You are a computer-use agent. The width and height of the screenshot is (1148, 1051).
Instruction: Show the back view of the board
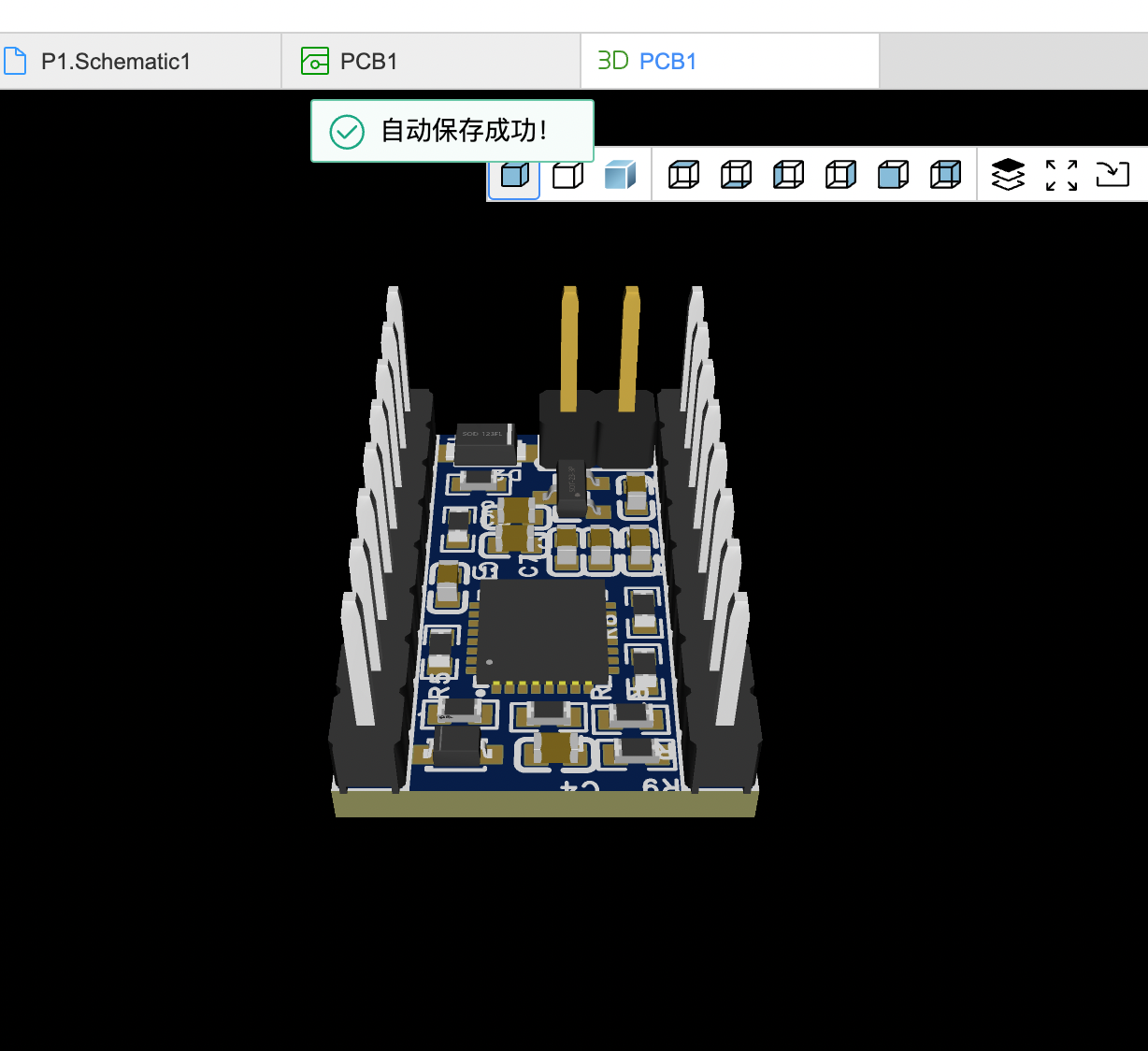pyautogui.click(x=945, y=175)
